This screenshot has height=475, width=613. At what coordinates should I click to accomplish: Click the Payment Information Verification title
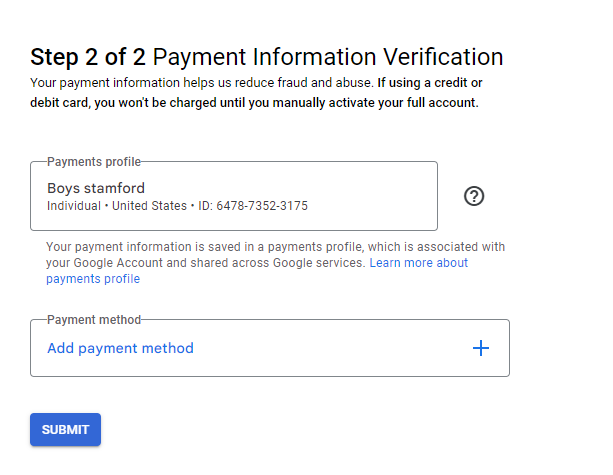(x=328, y=57)
